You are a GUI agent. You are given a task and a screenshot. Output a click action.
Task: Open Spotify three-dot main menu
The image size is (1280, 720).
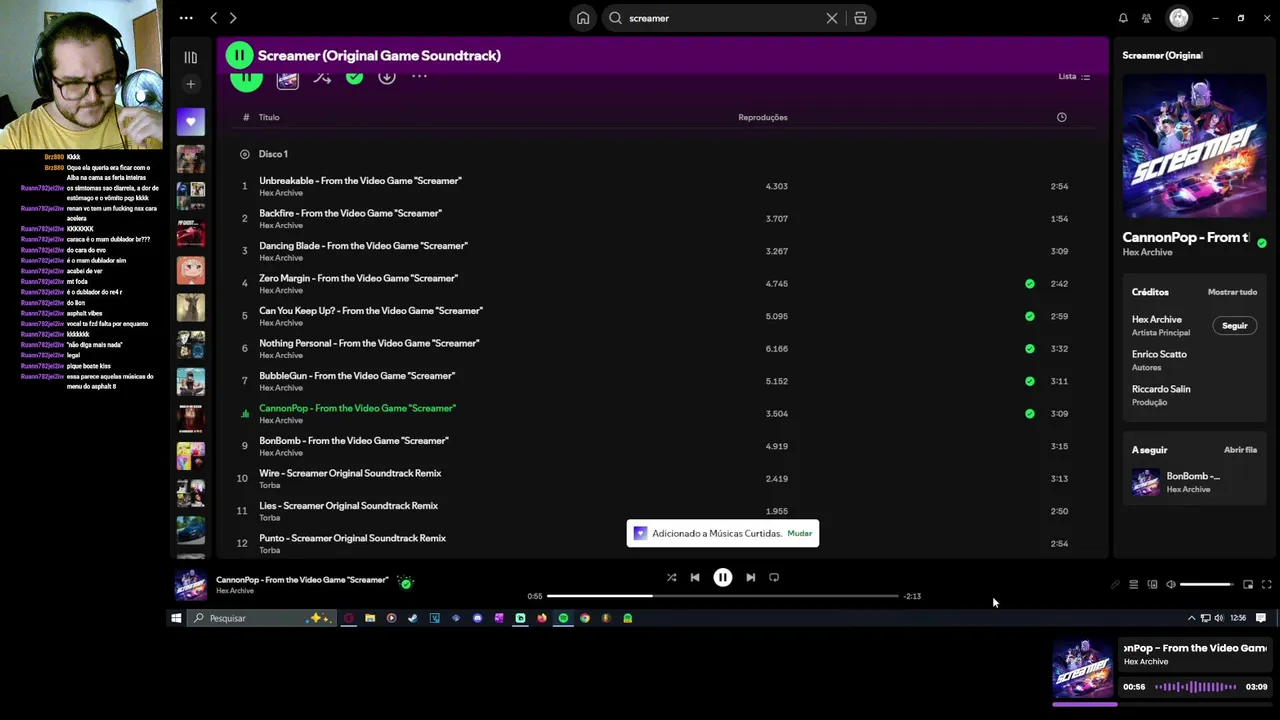[x=186, y=18]
